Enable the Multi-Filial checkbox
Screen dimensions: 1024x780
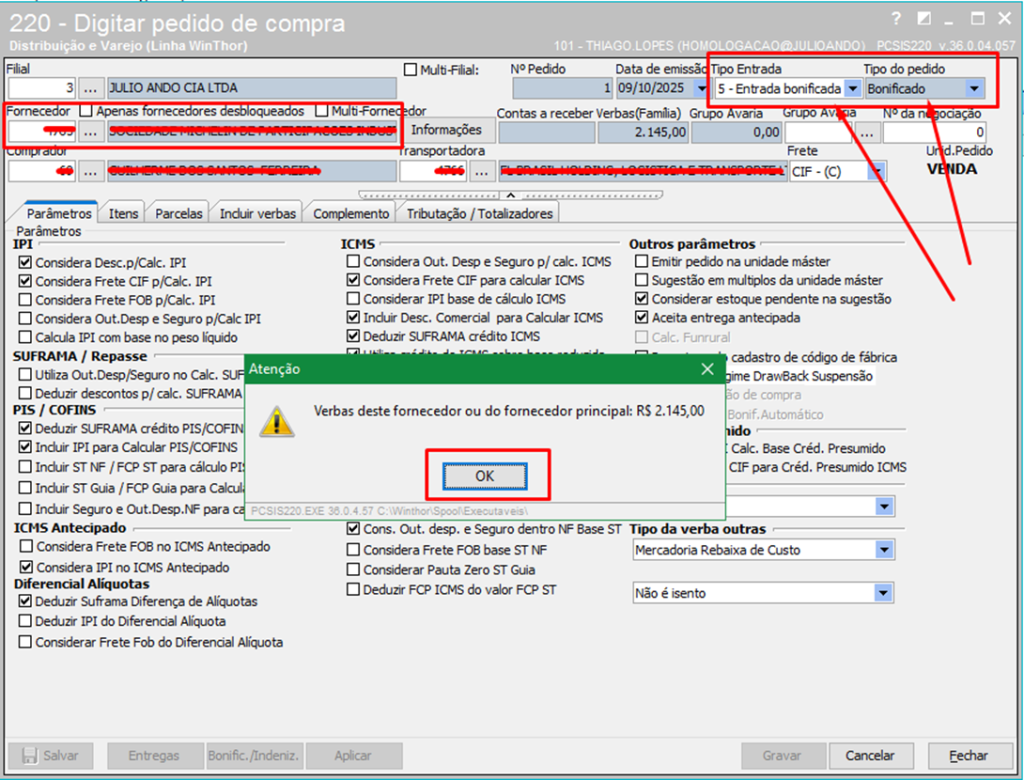410,70
